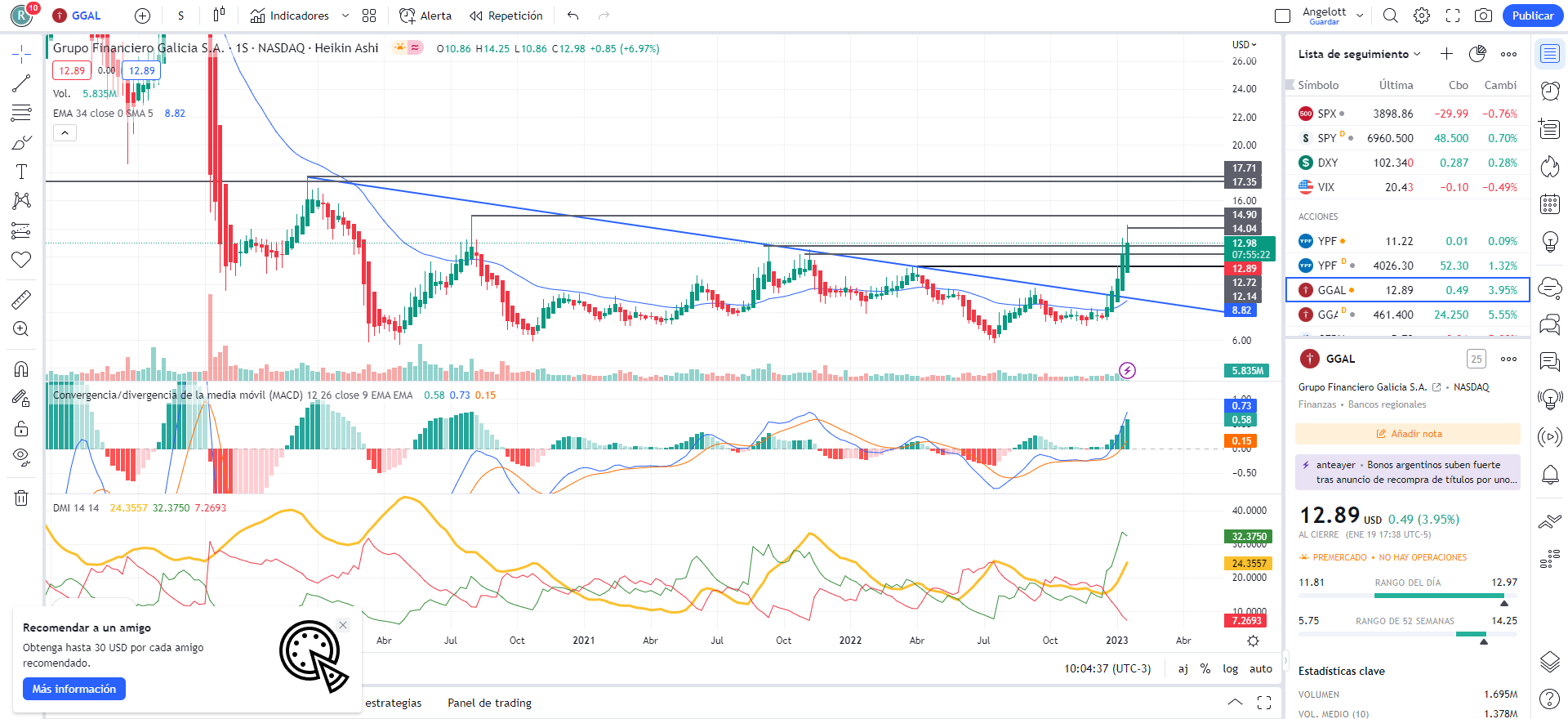Viewport: 1568px width, 719px height.
Task: Click the ruler measure tool
Action: click(21, 300)
